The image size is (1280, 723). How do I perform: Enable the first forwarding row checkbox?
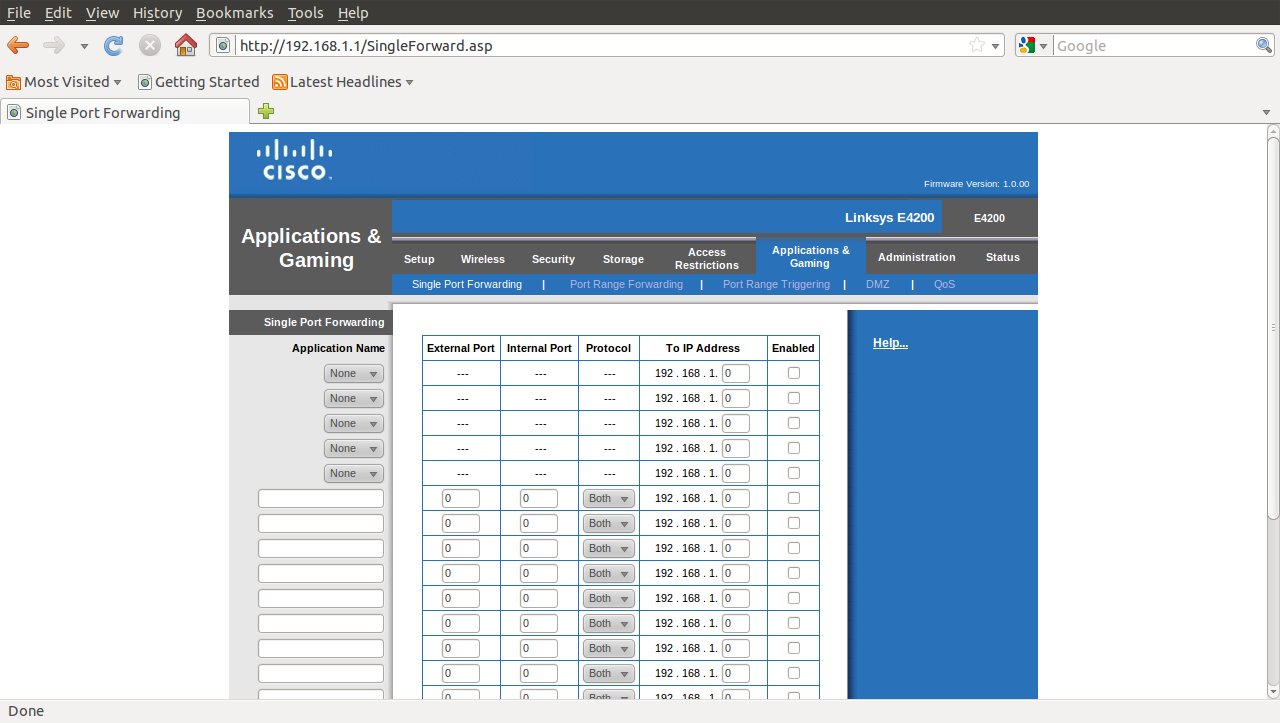[794, 373]
